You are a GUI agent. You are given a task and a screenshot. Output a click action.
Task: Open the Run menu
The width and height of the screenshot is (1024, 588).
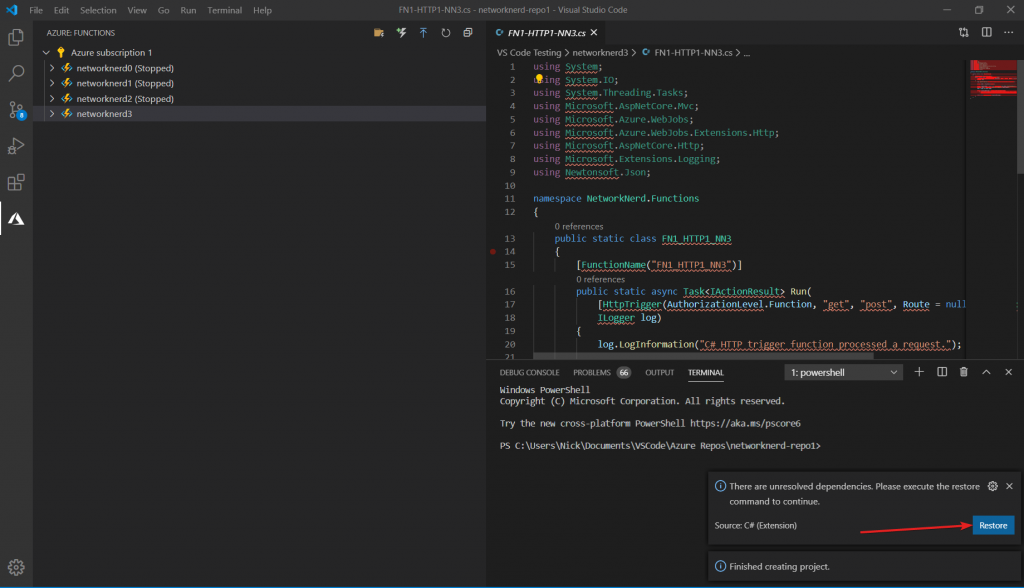click(188, 10)
